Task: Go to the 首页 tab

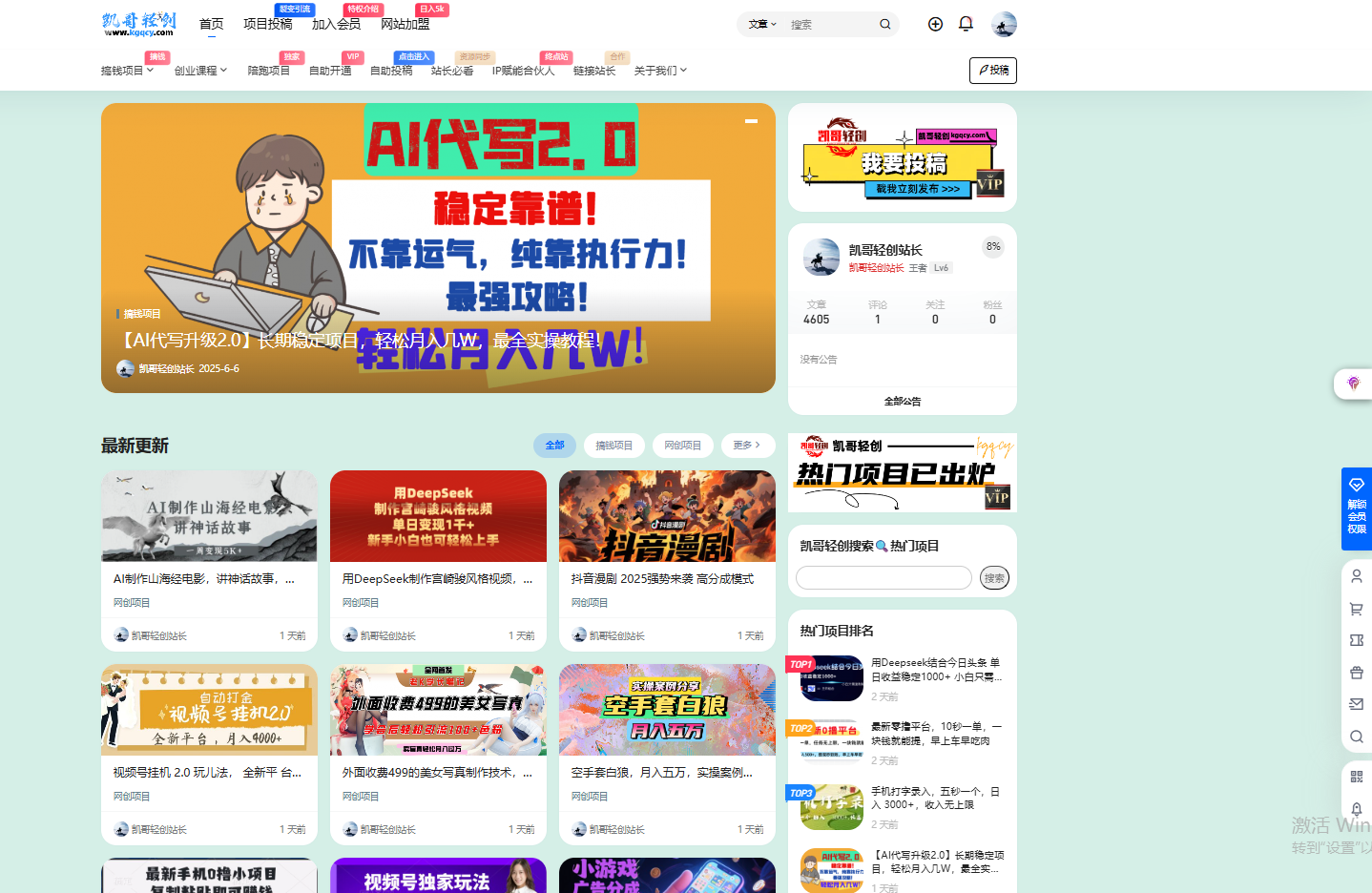Action: [212, 24]
